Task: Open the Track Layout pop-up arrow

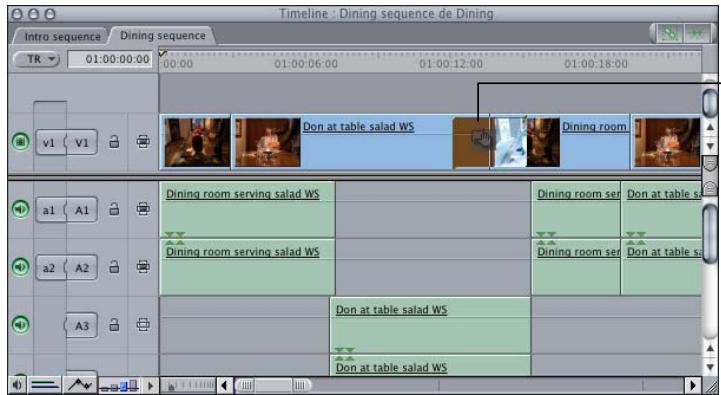Action: click(150, 385)
